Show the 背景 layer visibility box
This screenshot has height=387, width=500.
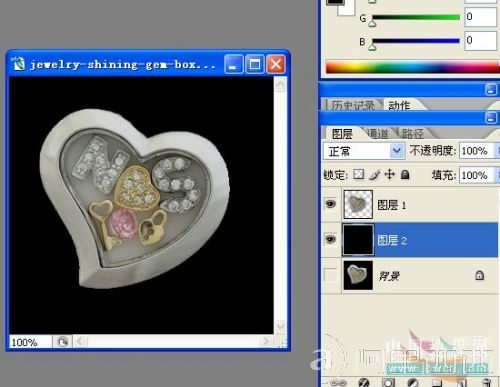tap(330, 275)
